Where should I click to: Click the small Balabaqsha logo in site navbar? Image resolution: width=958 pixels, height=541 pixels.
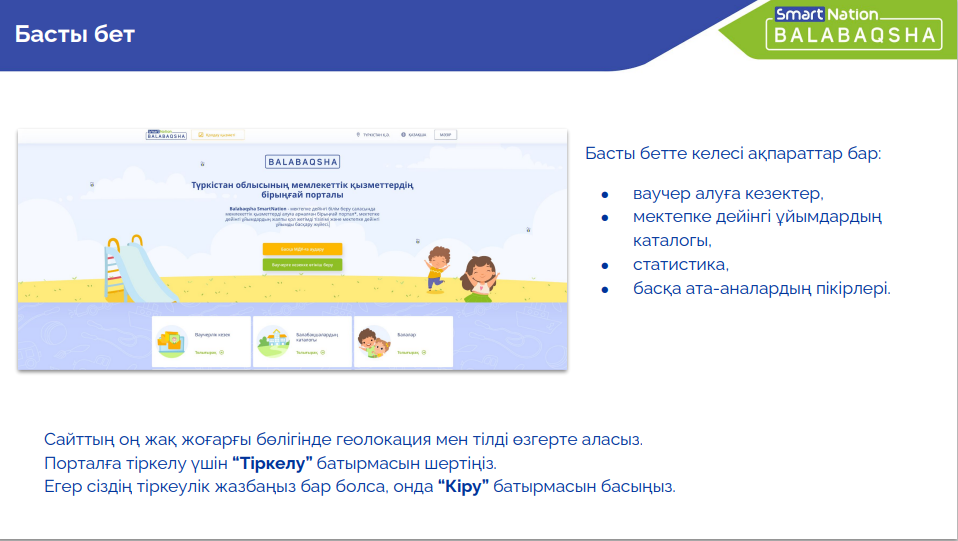[166, 135]
